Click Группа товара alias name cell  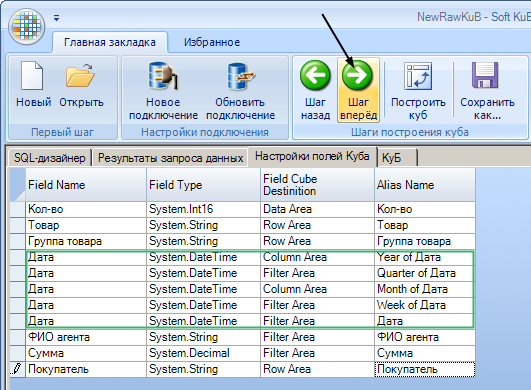pos(425,241)
